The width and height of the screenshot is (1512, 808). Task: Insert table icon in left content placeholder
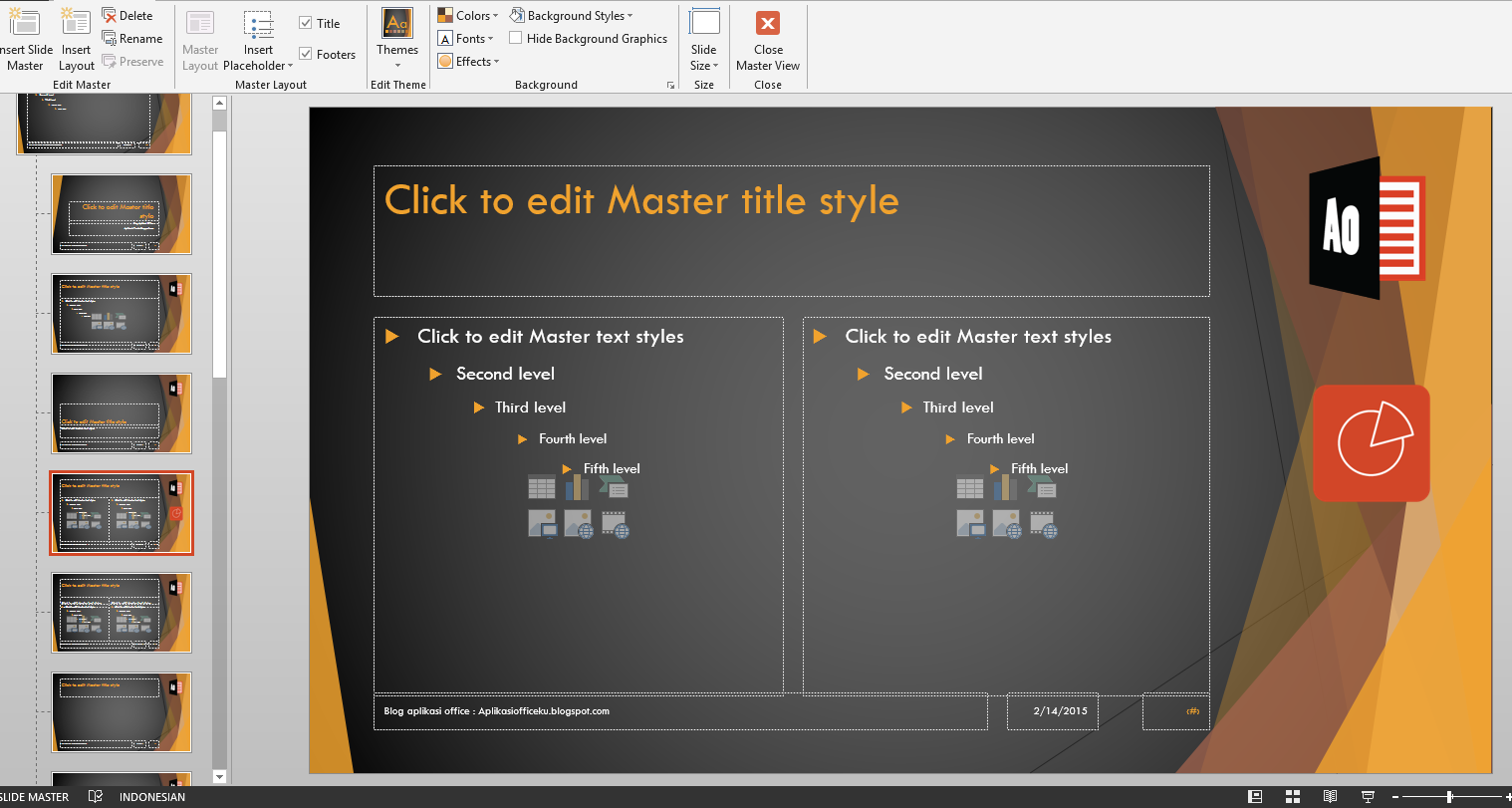point(542,487)
